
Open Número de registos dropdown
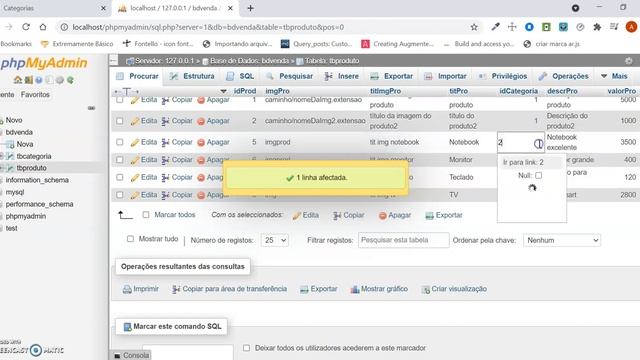274,240
